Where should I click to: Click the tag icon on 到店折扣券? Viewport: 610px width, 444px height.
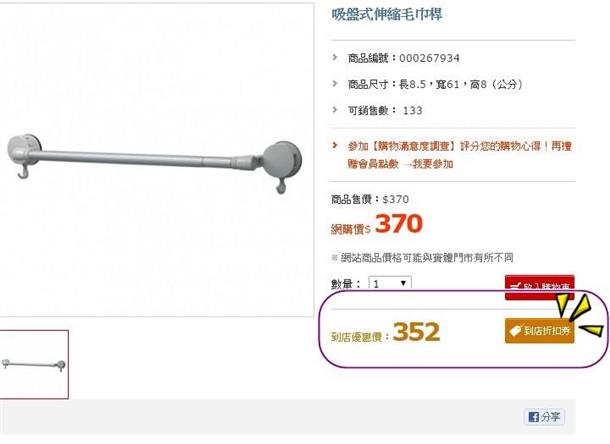(x=515, y=331)
